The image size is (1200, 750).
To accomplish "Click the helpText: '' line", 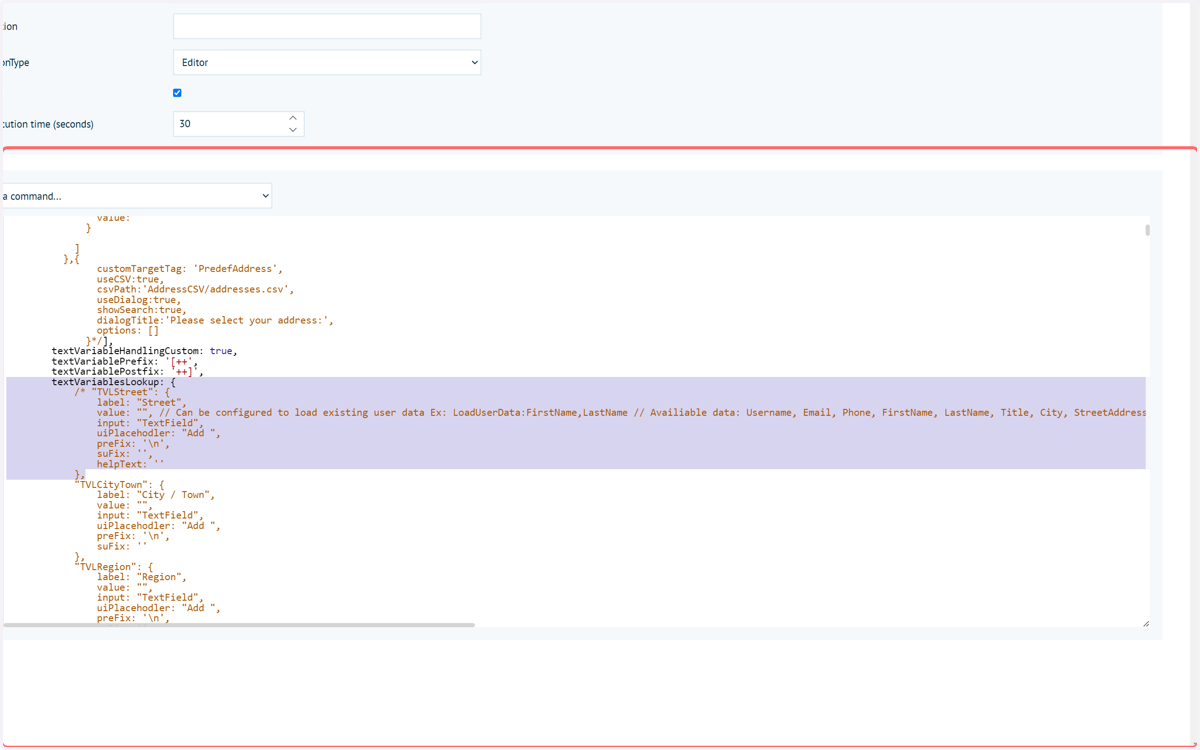I will [131, 464].
